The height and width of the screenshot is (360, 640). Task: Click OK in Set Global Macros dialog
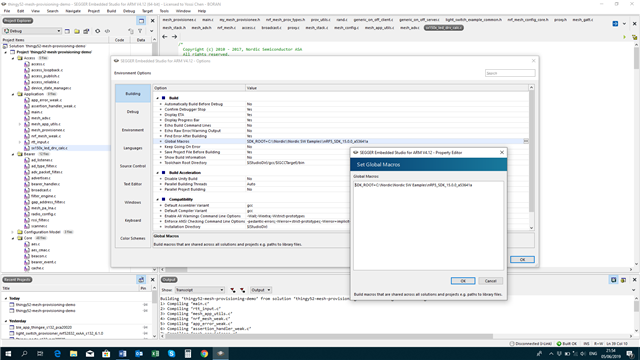coord(463,281)
